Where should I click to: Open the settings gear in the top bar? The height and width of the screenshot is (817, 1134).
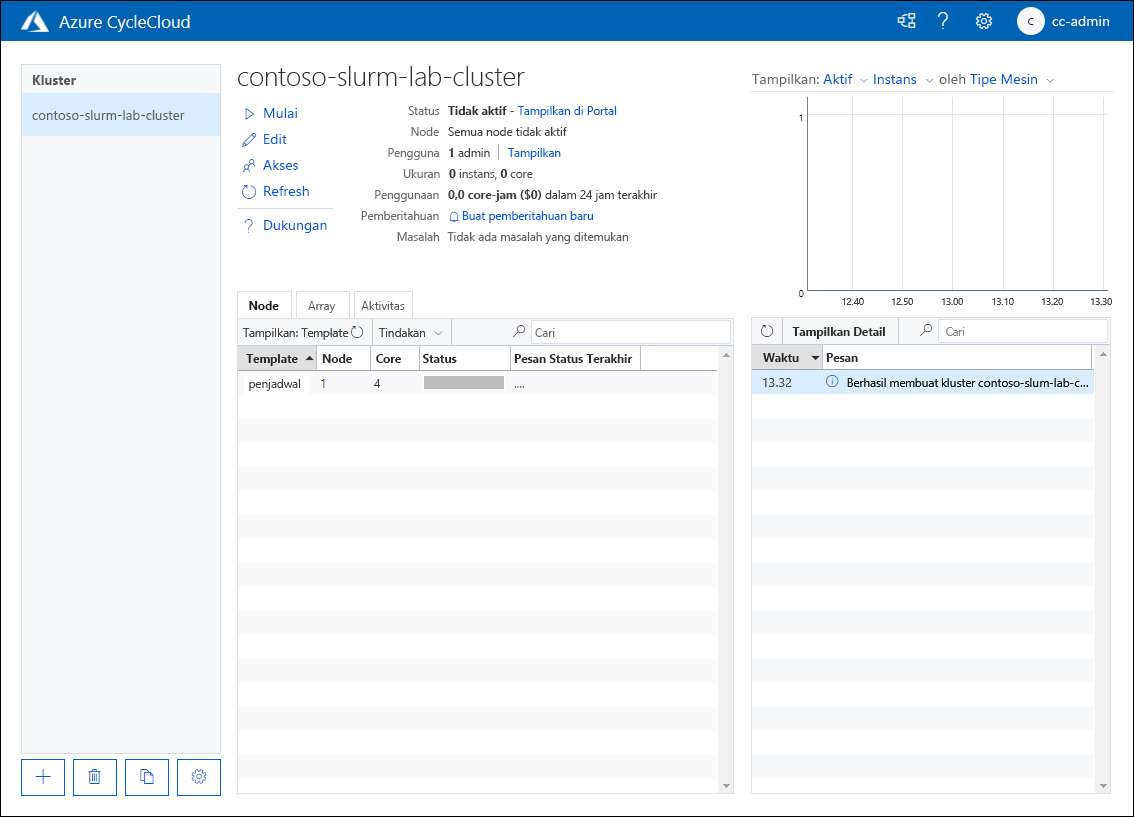983,20
